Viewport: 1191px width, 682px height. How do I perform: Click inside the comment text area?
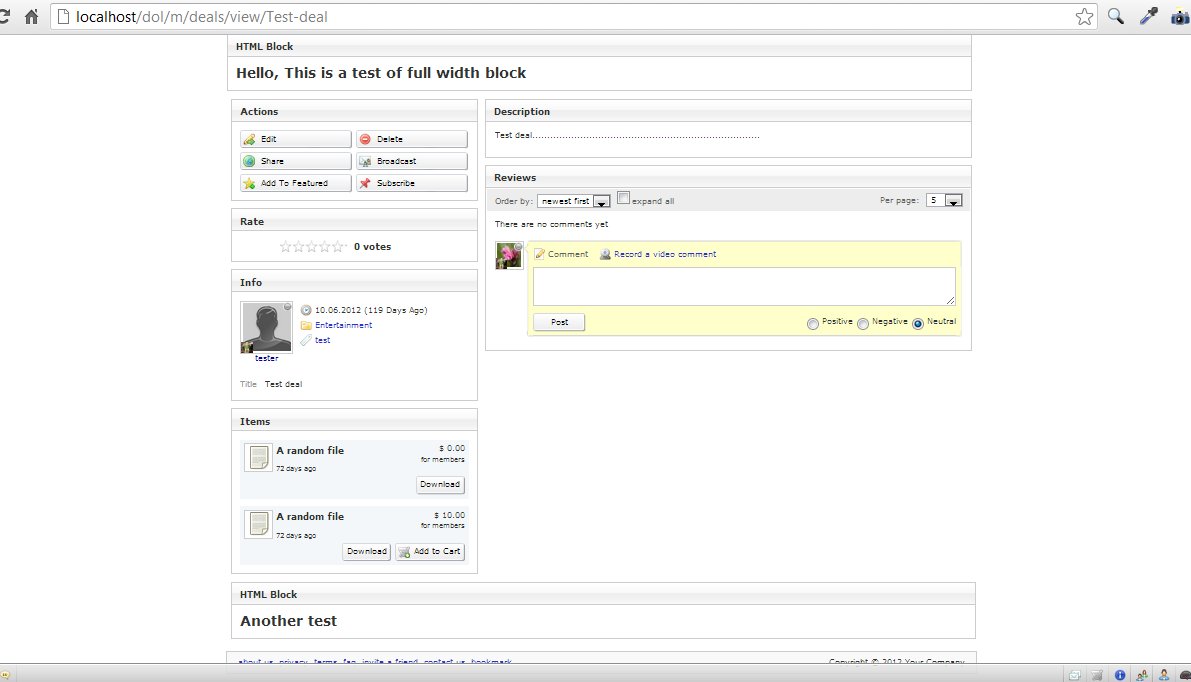pyautogui.click(x=743, y=286)
